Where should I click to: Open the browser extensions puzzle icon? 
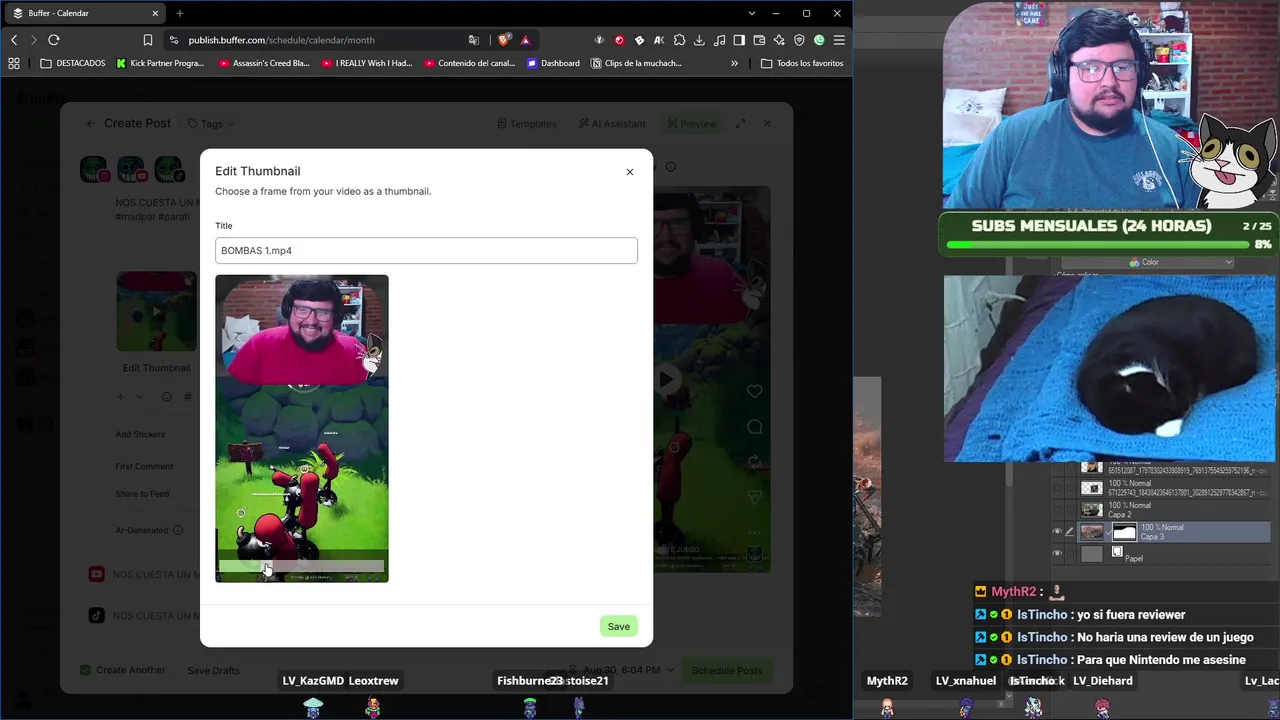coord(679,40)
